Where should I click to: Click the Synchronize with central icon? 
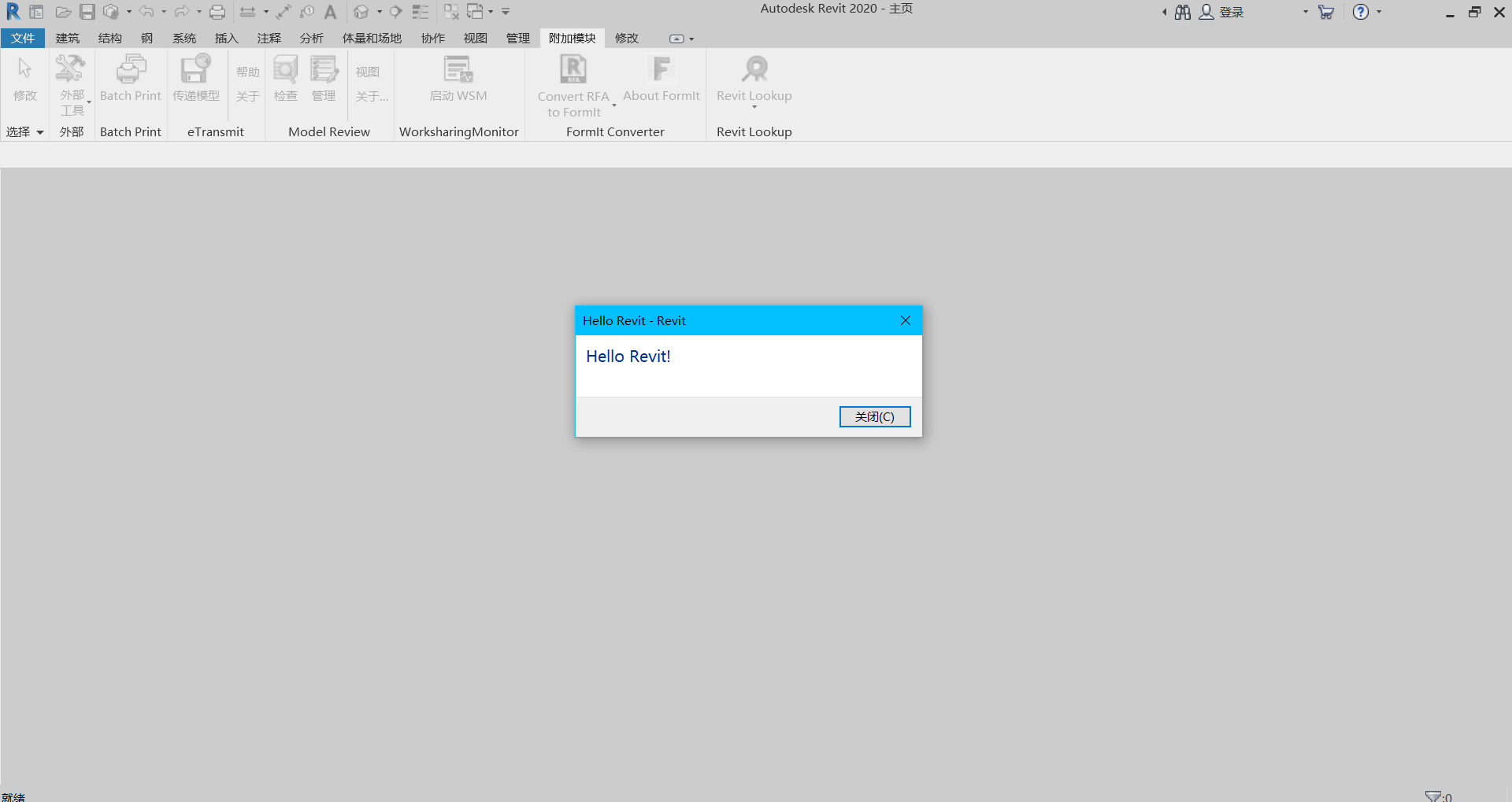[111, 12]
